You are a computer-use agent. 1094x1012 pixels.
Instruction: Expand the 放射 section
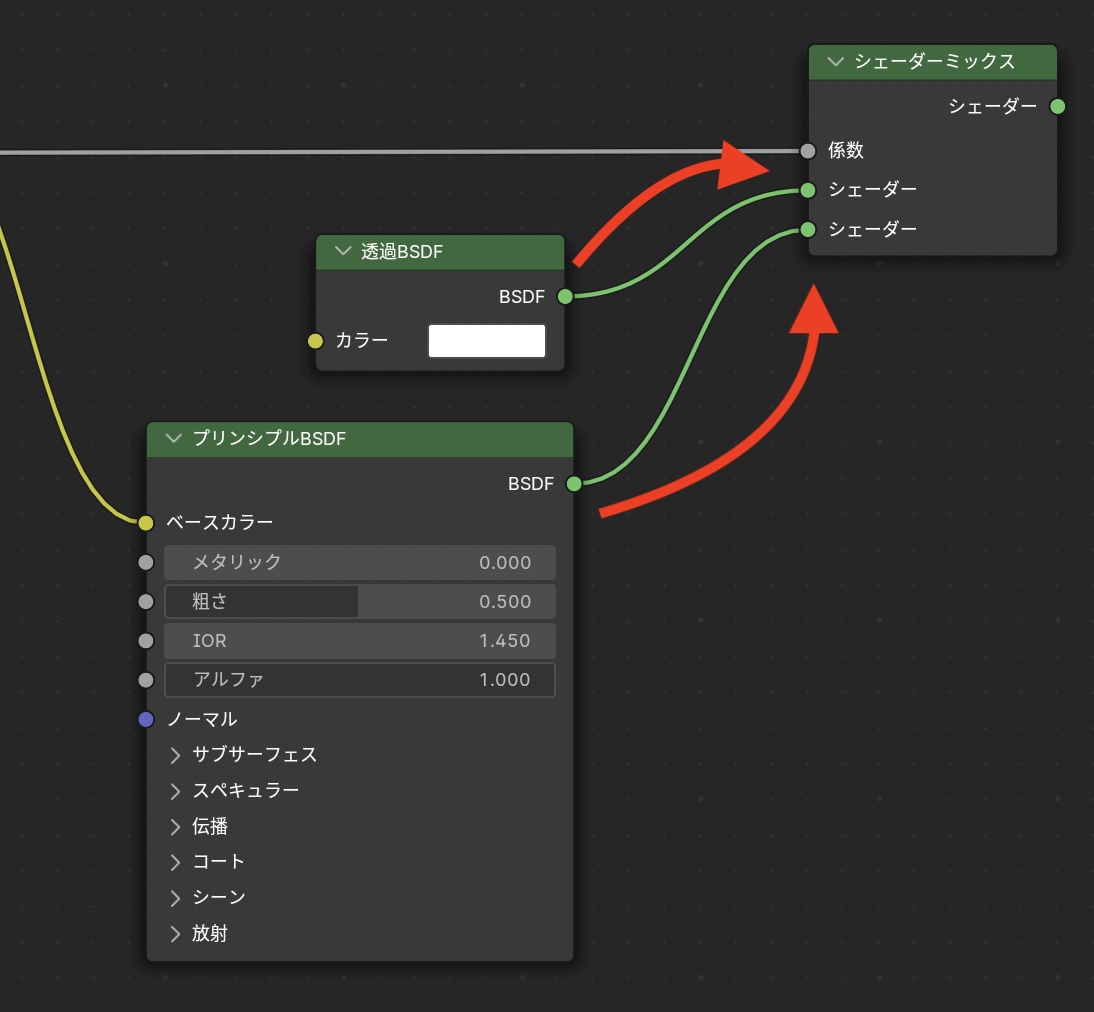click(176, 934)
